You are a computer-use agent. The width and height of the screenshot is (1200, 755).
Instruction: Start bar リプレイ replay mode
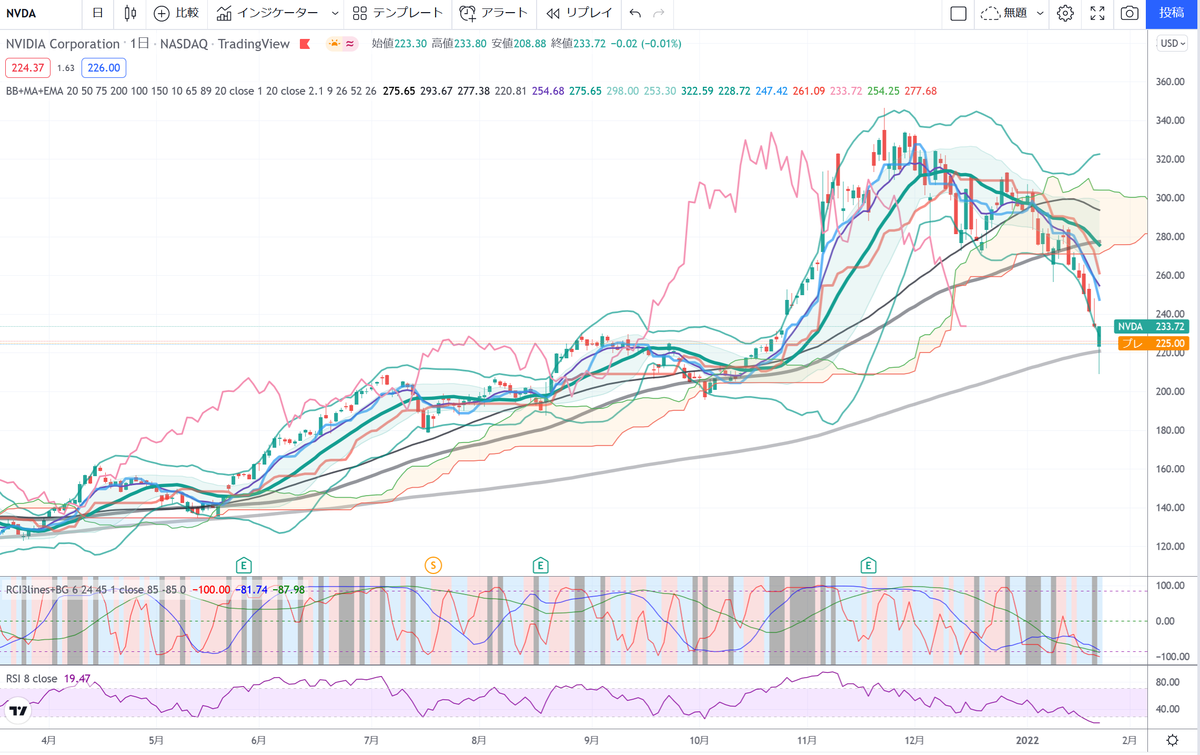tap(579, 13)
